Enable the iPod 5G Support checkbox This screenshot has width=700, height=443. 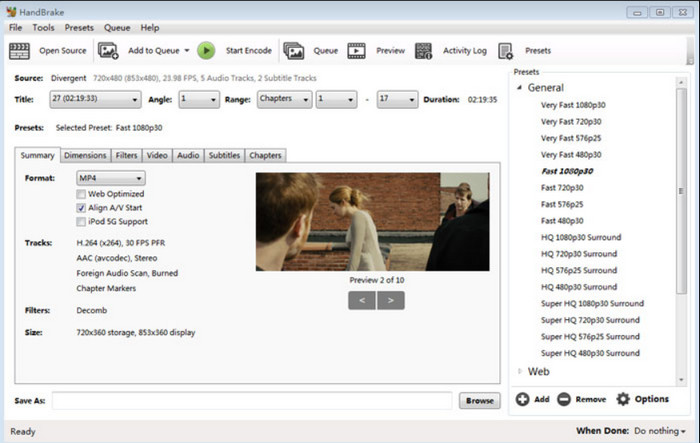pos(81,222)
